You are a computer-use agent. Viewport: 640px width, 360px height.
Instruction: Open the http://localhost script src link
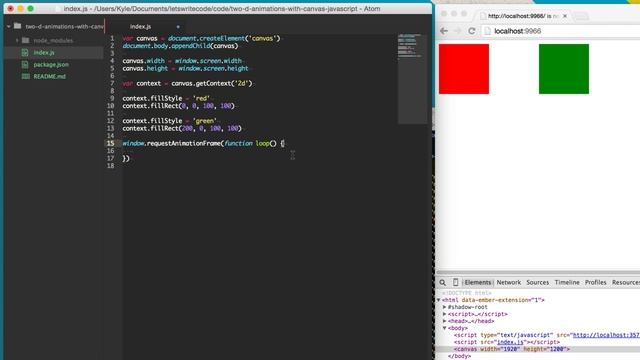point(606,335)
